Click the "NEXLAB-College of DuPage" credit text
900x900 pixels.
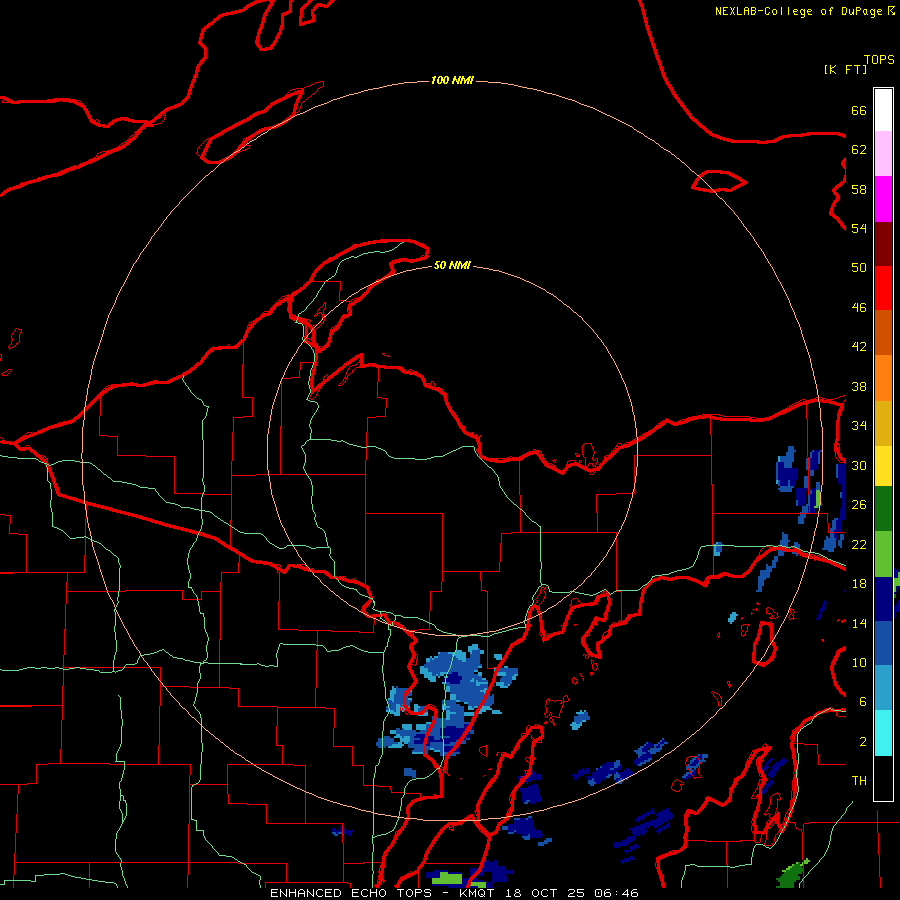coord(798,11)
